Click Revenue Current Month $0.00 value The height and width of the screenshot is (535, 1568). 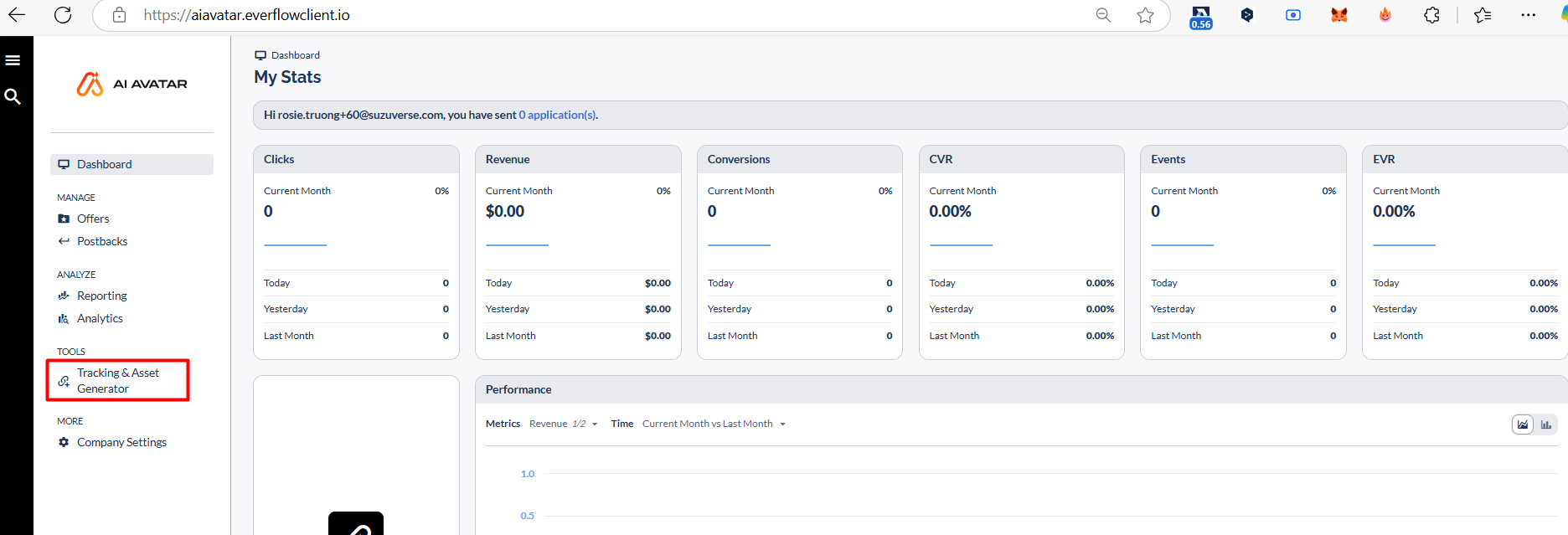click(x=505, y=212)
